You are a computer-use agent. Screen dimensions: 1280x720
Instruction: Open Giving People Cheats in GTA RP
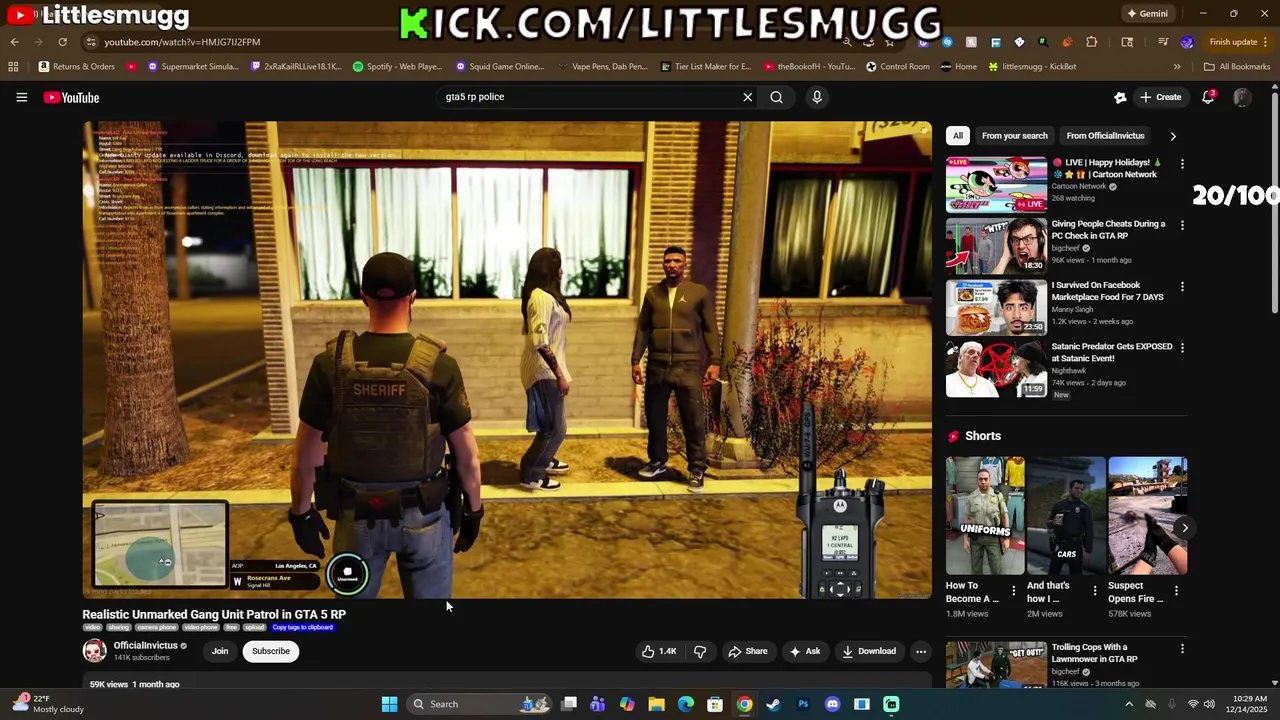coord(1108,229)
